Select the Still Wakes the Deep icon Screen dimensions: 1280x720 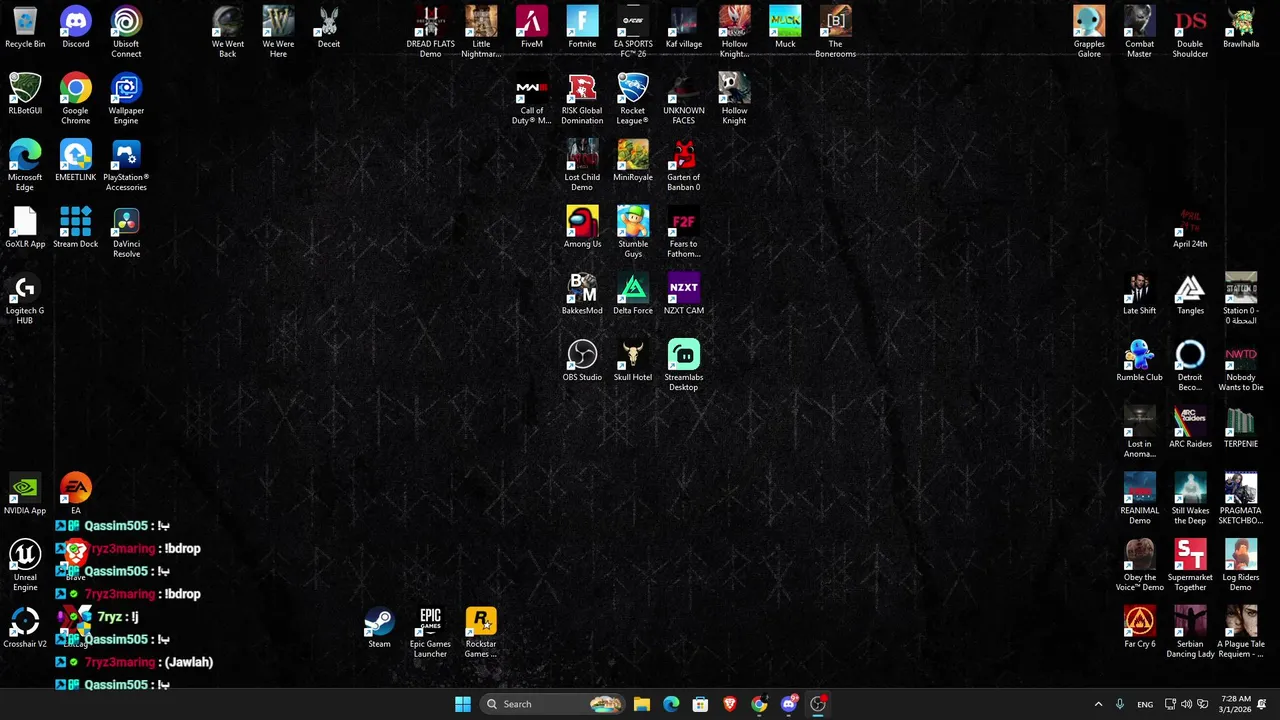coord(1190,499)
